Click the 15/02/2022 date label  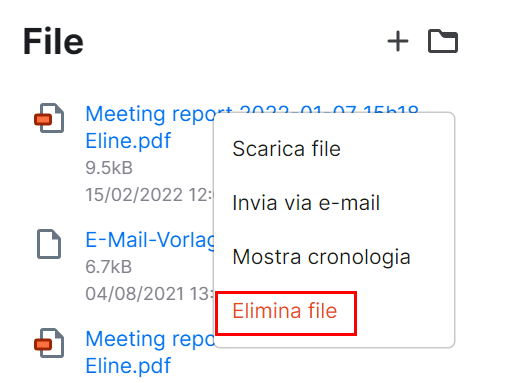tap(149, 195)
